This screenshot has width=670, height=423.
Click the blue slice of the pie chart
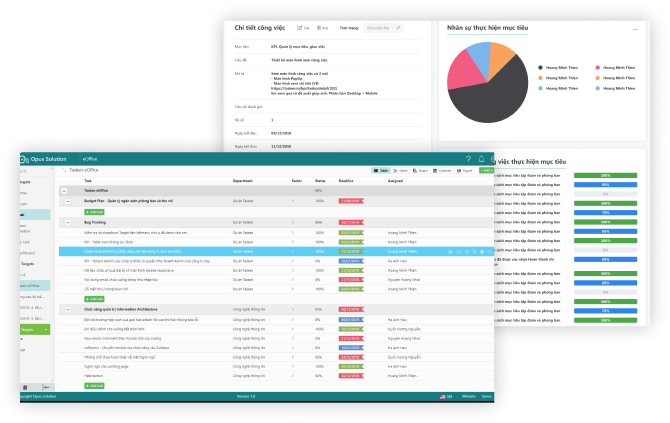pyautogui.click(x=480, y=56)
